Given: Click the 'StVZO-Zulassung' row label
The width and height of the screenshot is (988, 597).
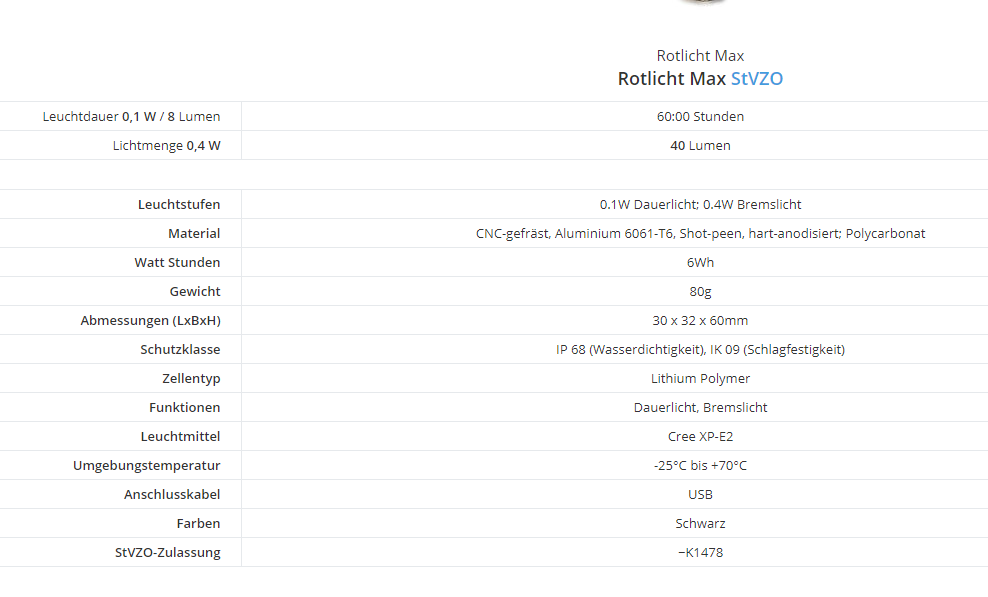Looking at the screenshot, I should pos(168,553).
